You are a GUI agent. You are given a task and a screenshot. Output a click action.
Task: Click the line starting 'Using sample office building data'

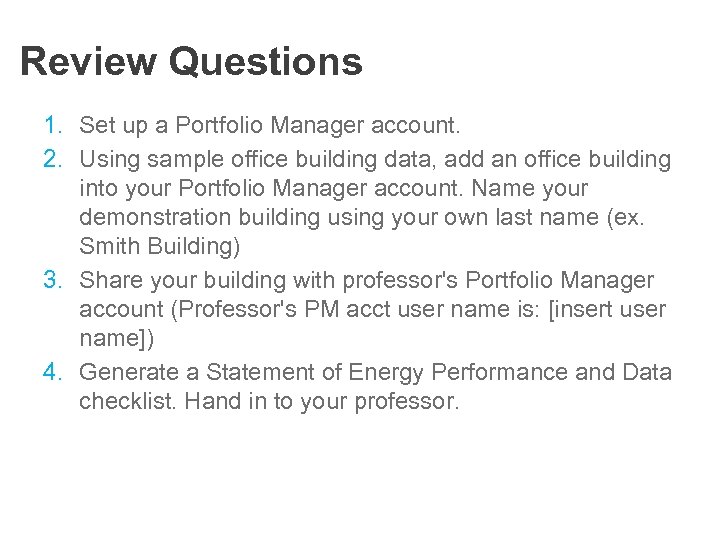[375, 158]
